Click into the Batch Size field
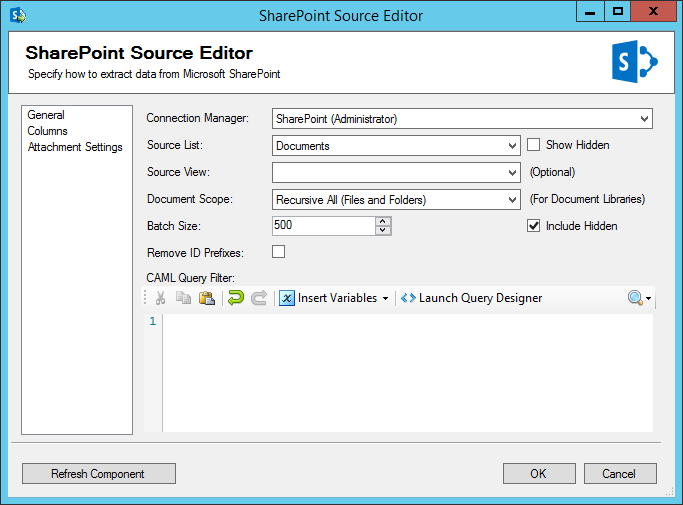This screenshot has height=505, width=683. pyautogui.click(x=323, y=226)
